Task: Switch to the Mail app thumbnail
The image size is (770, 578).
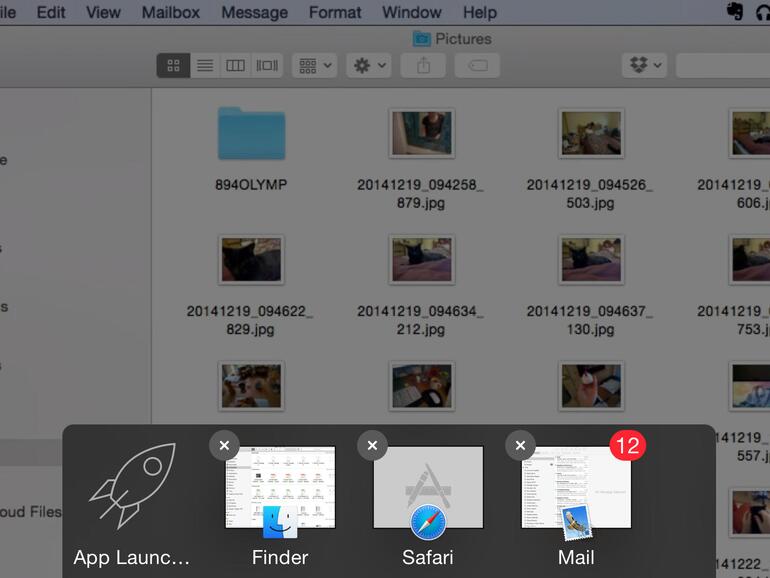Action: [576, 487]
